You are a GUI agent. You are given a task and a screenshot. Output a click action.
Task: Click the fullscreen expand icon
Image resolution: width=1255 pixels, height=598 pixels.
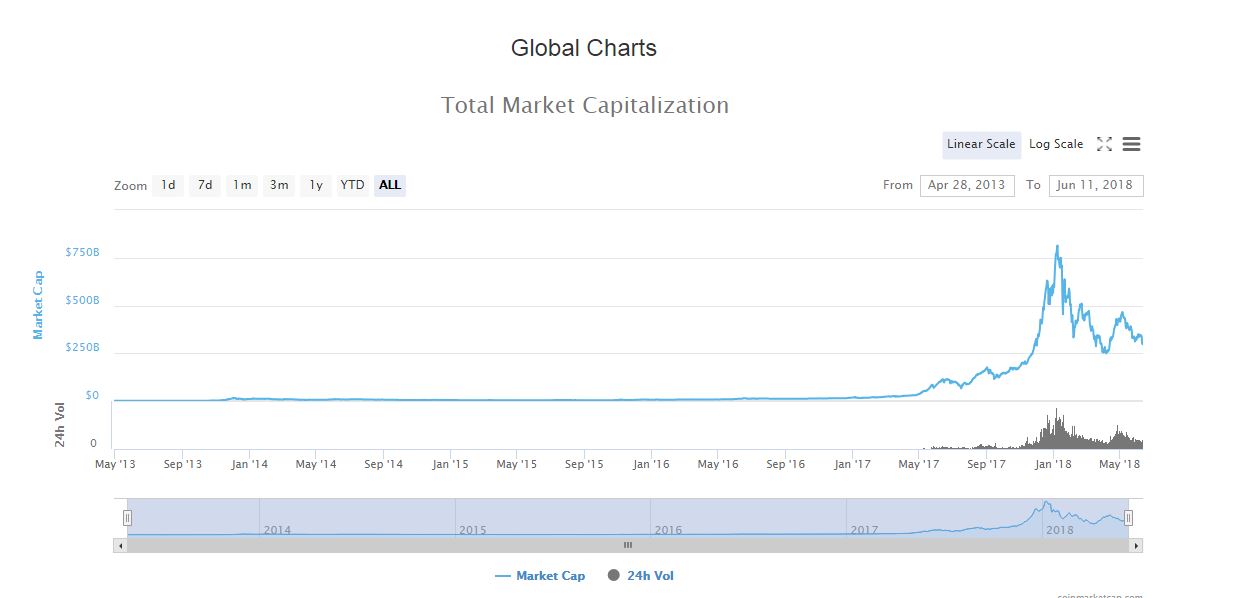[x=1104, y=144]
